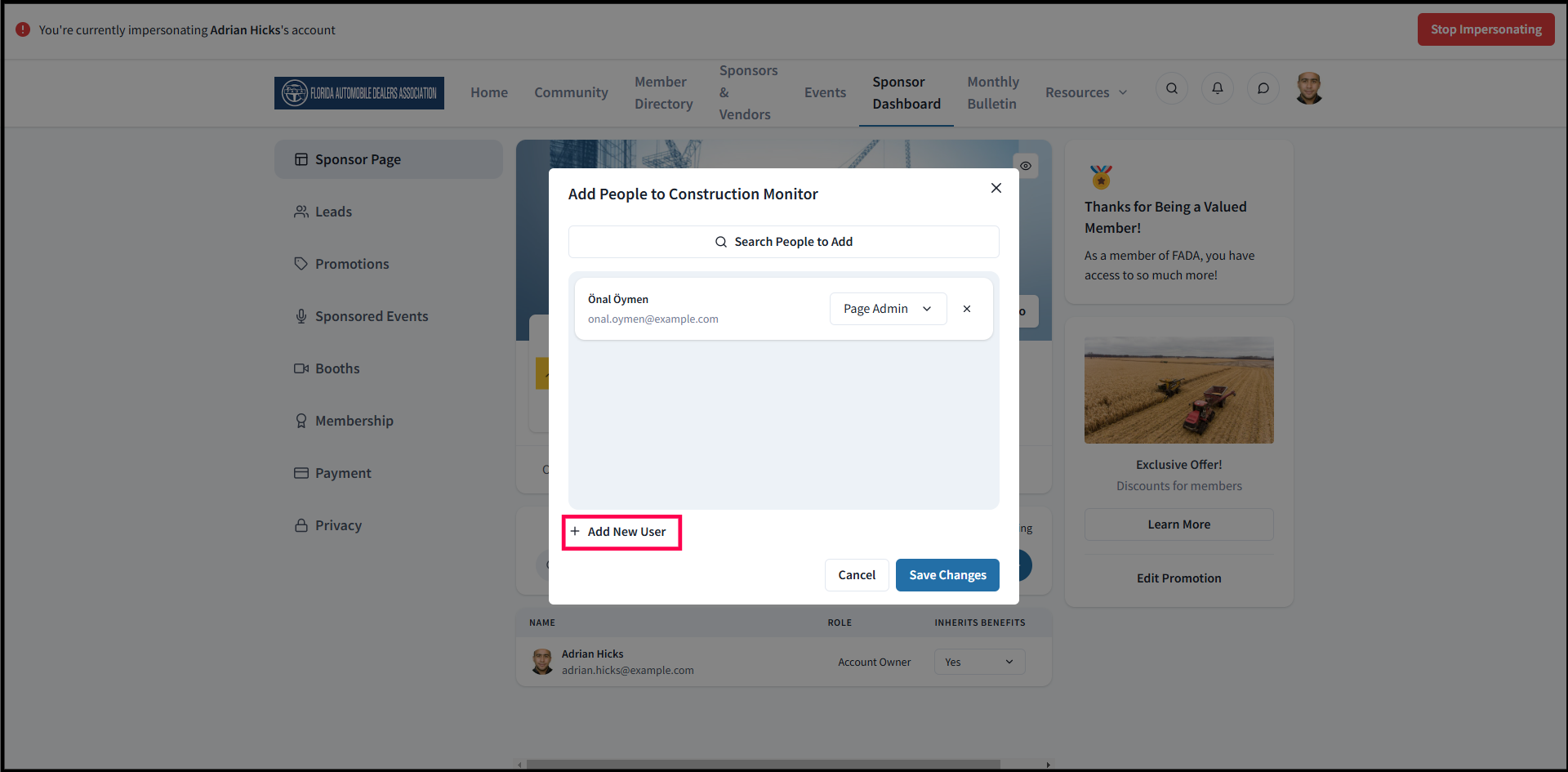Open Monthly Bulletin
This screenshot has height=772, width=1568.
click(993, 92)
